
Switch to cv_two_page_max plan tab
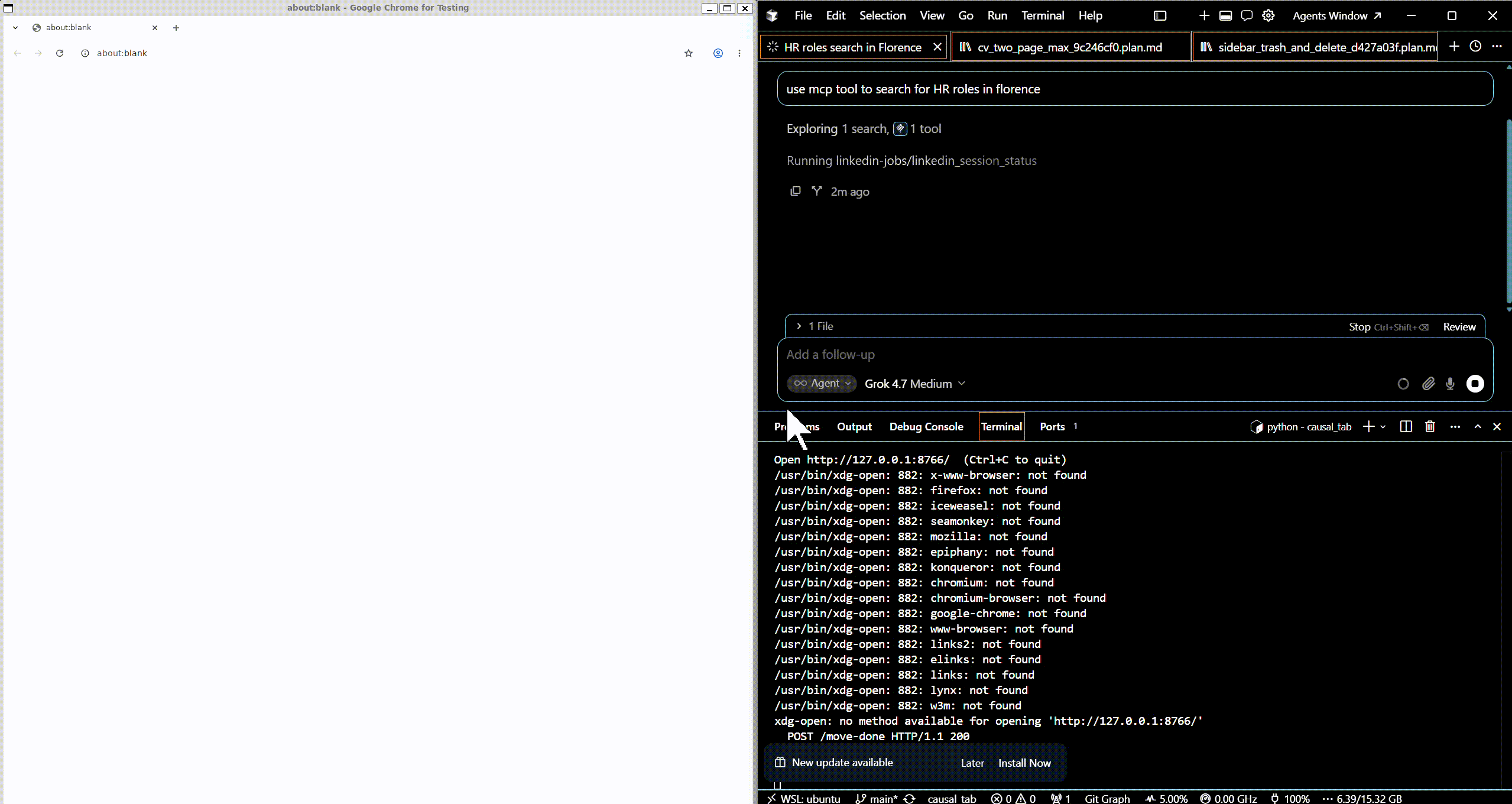(1070, 47)
